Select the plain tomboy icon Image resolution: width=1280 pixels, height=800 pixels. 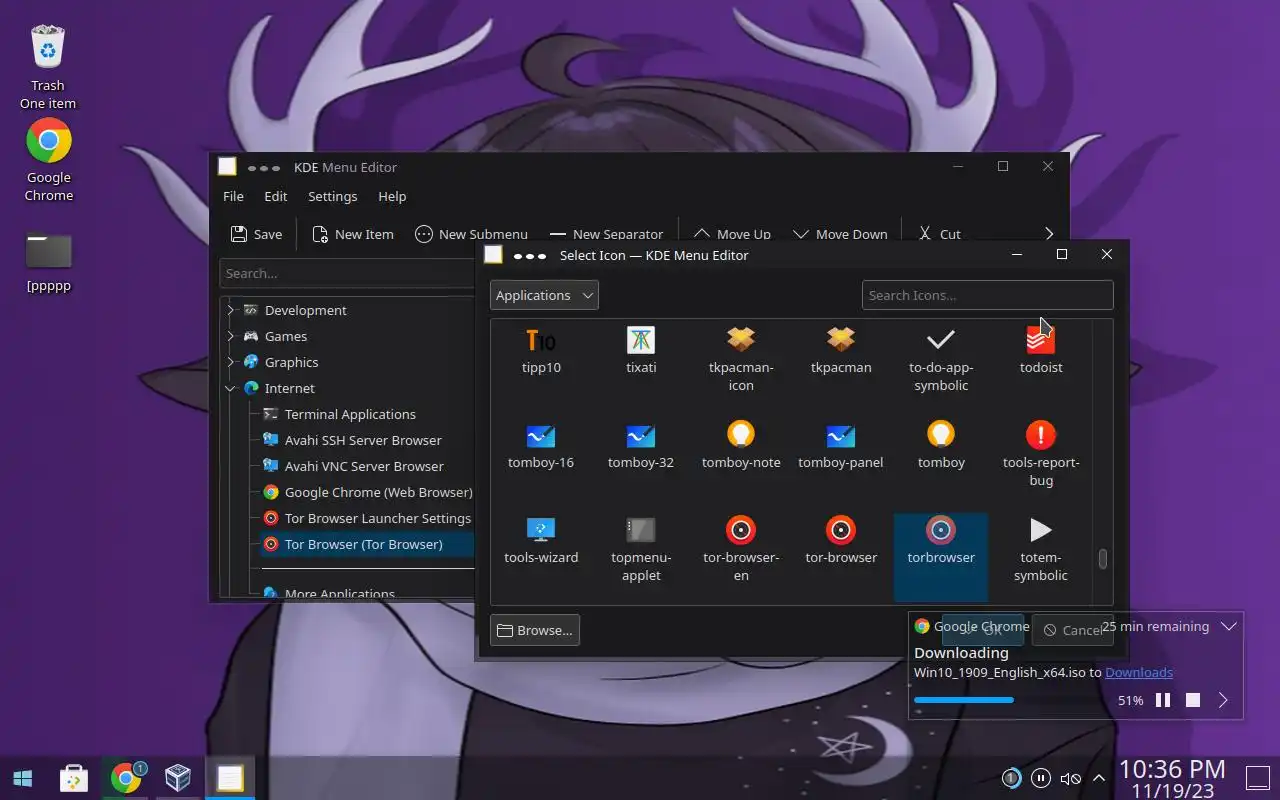(x=941, y=435)
